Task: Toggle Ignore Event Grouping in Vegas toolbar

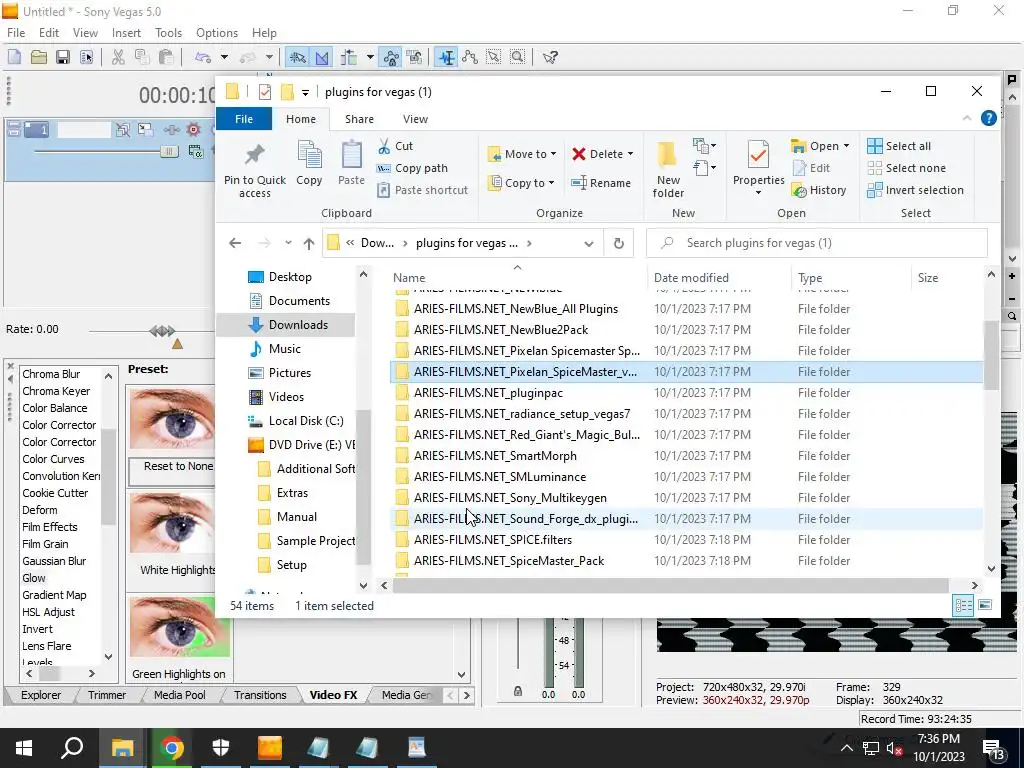Action: click(x=415, y=57)
